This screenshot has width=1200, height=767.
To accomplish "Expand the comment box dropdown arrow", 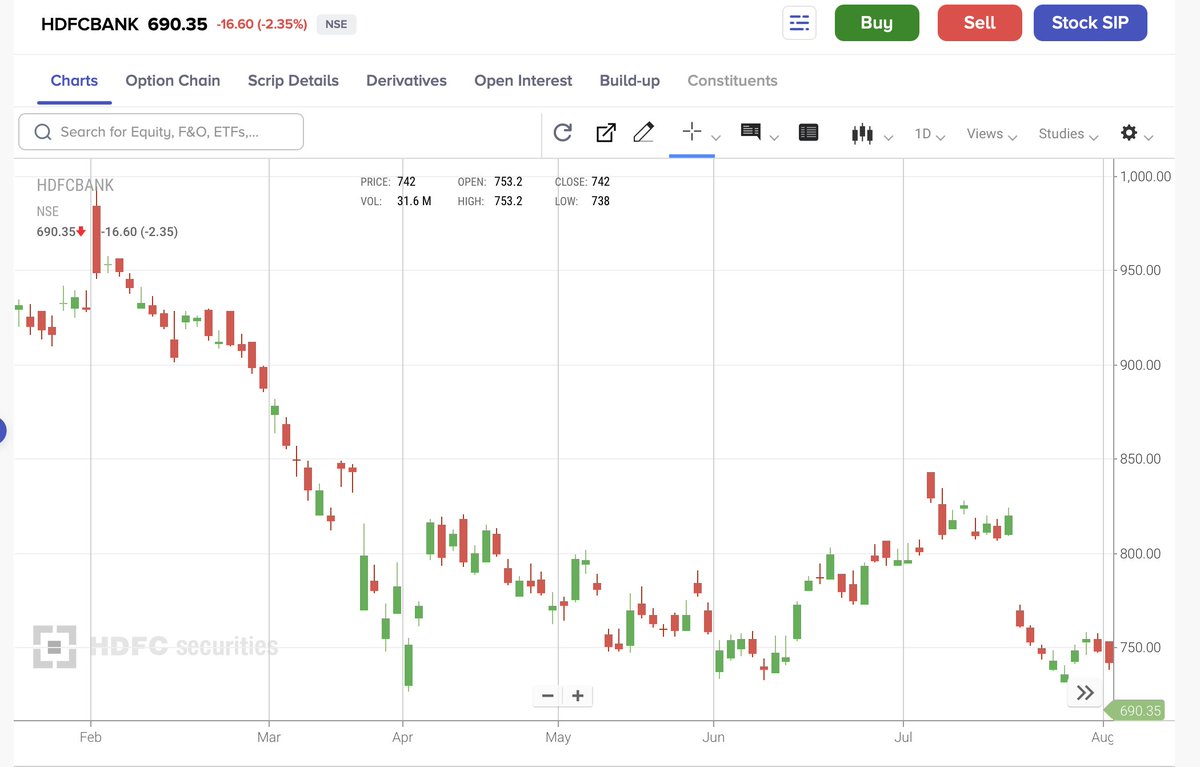I will pos(774,138).
